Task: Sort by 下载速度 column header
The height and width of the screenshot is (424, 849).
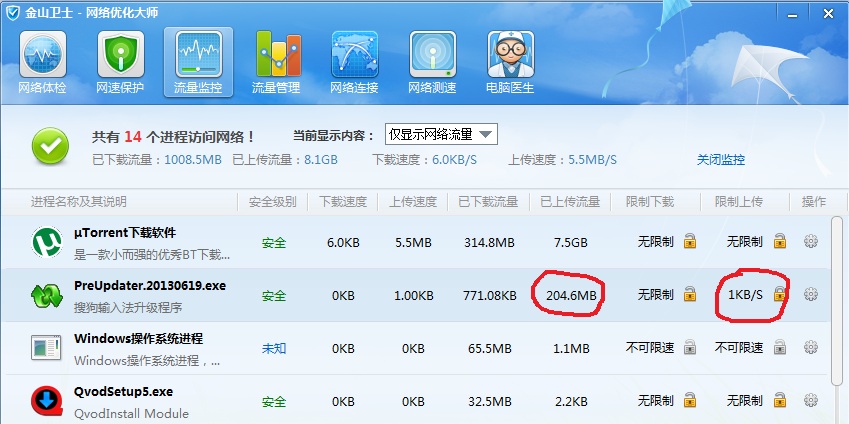Action: pos(343,202)
